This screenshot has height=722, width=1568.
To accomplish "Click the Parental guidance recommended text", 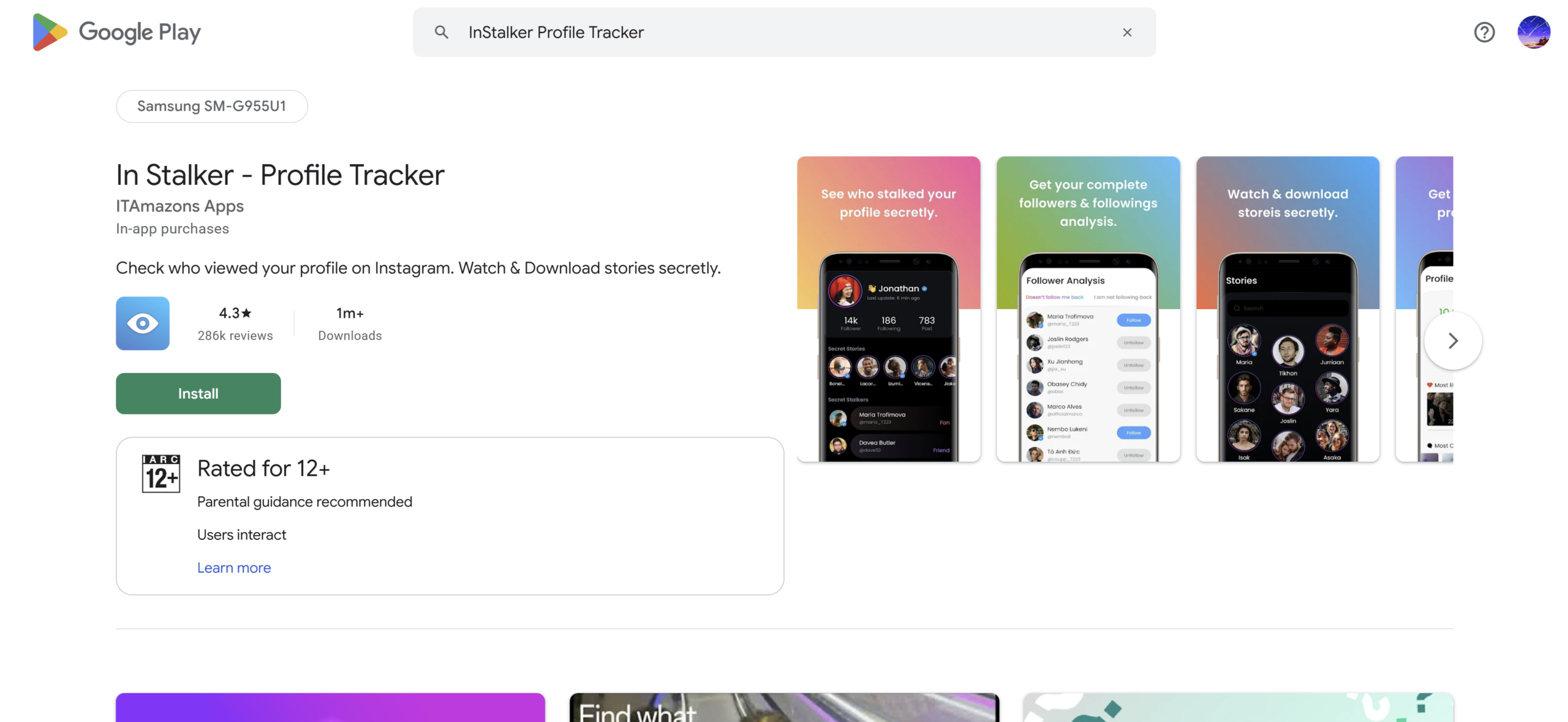I will coord(304,502).
